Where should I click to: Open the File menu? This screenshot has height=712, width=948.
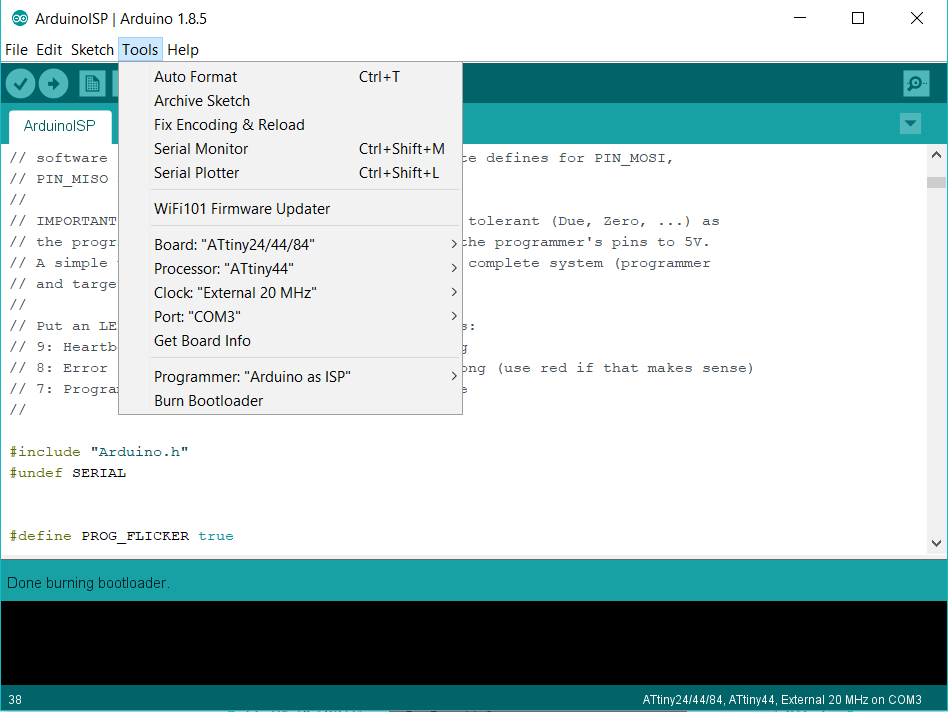click(x=16, y=50)
